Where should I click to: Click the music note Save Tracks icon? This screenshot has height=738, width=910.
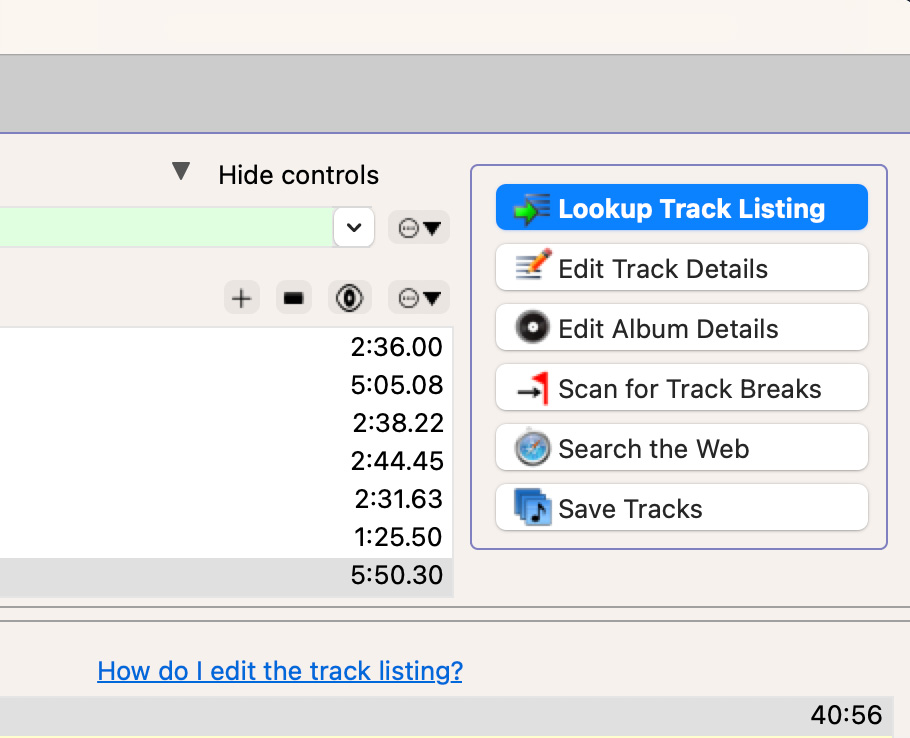533,507
